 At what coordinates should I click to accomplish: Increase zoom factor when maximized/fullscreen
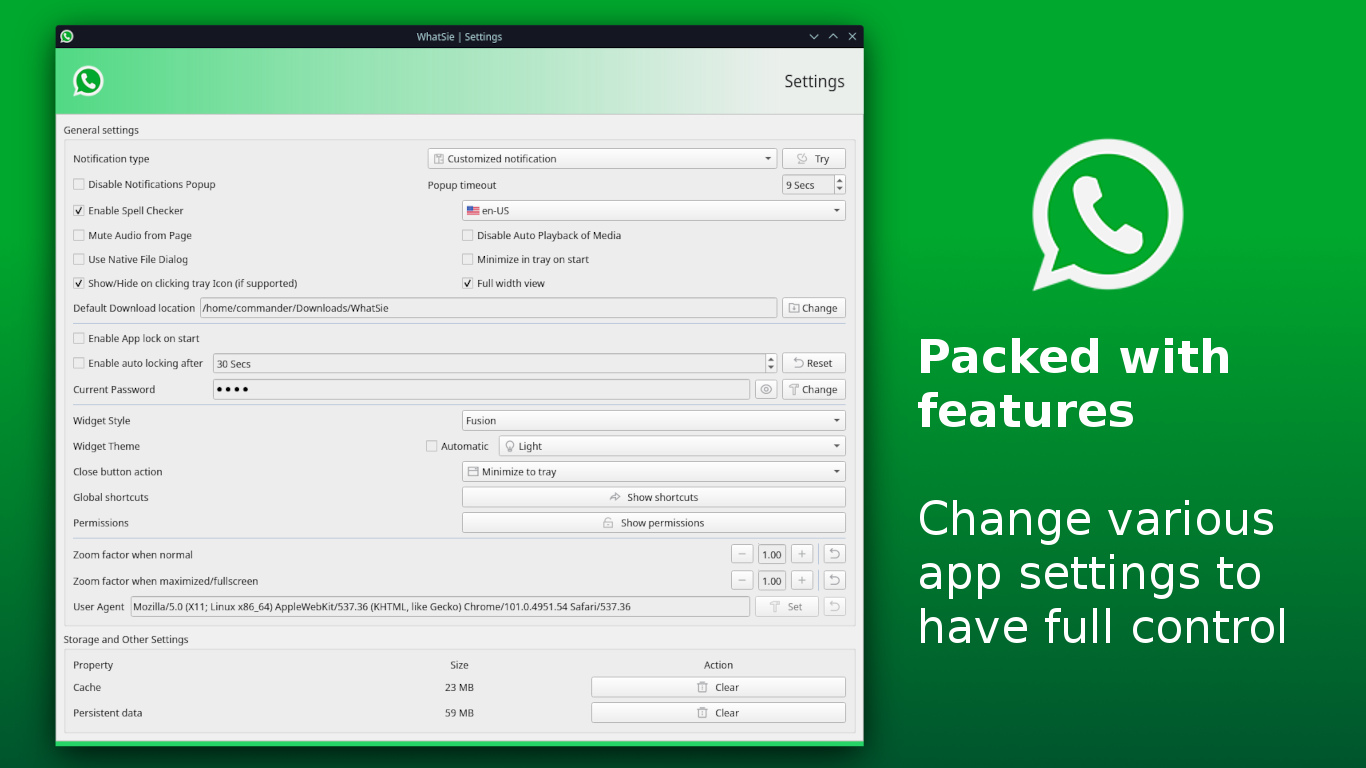pyautogui.click(x=802, y=580)
